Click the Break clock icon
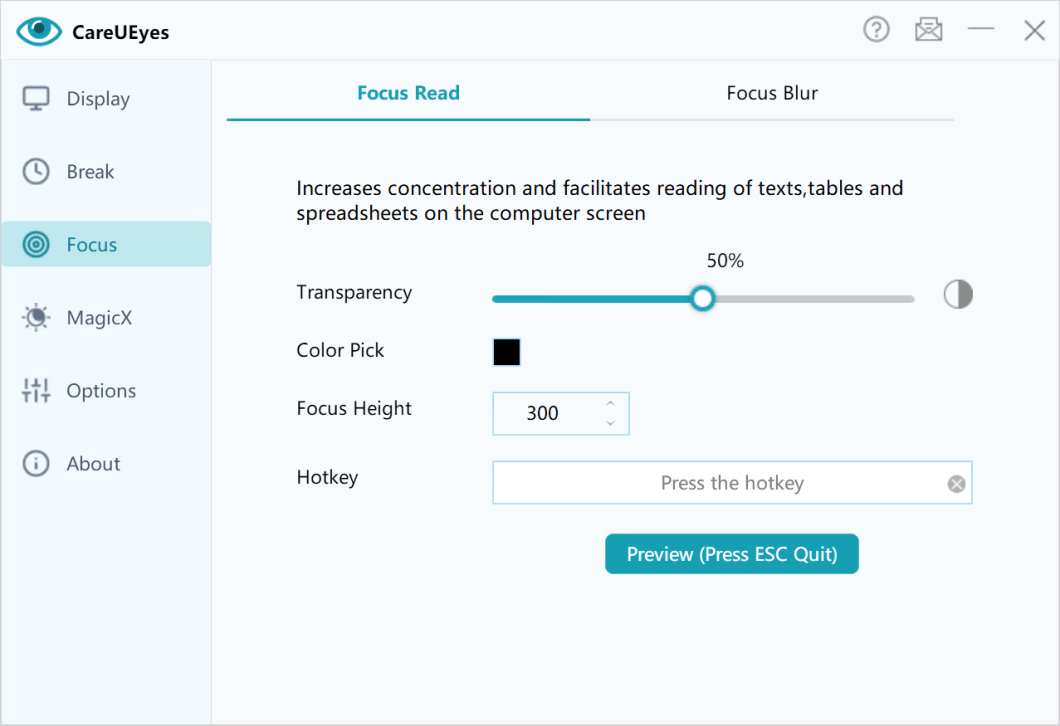This screenshot has height=726, width=1060. click(x=36, y=172)
